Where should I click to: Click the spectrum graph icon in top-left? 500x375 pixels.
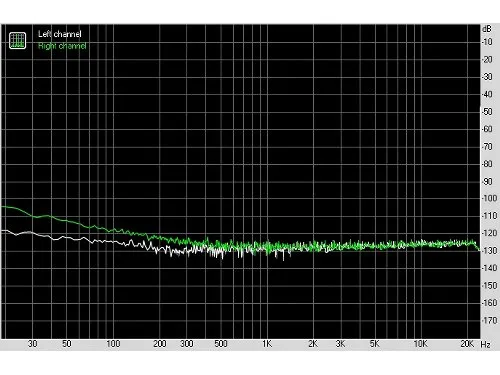coord(17,41)
